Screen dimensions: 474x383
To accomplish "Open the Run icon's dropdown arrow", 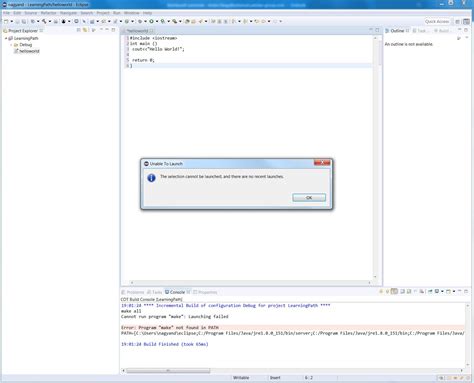I will 157,21.
